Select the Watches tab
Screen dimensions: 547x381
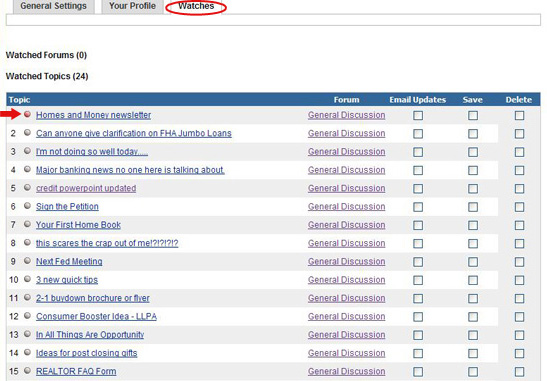(196, 6)
